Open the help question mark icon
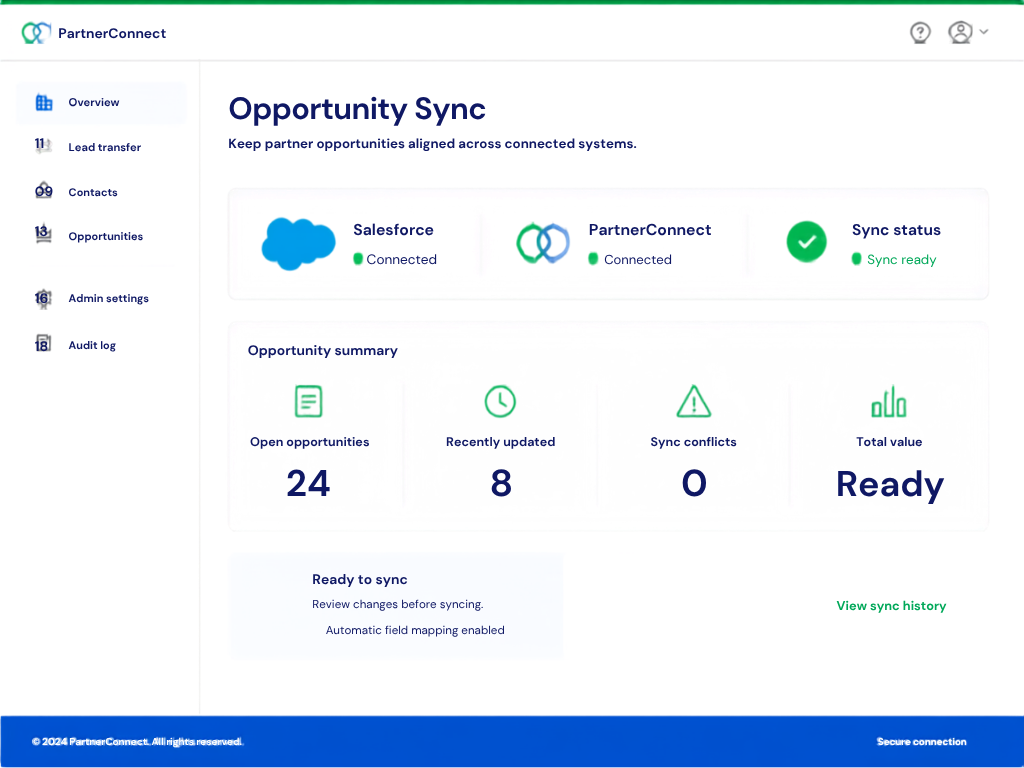The width and height of the screenshot is (1024, 768). click(920, 33)
